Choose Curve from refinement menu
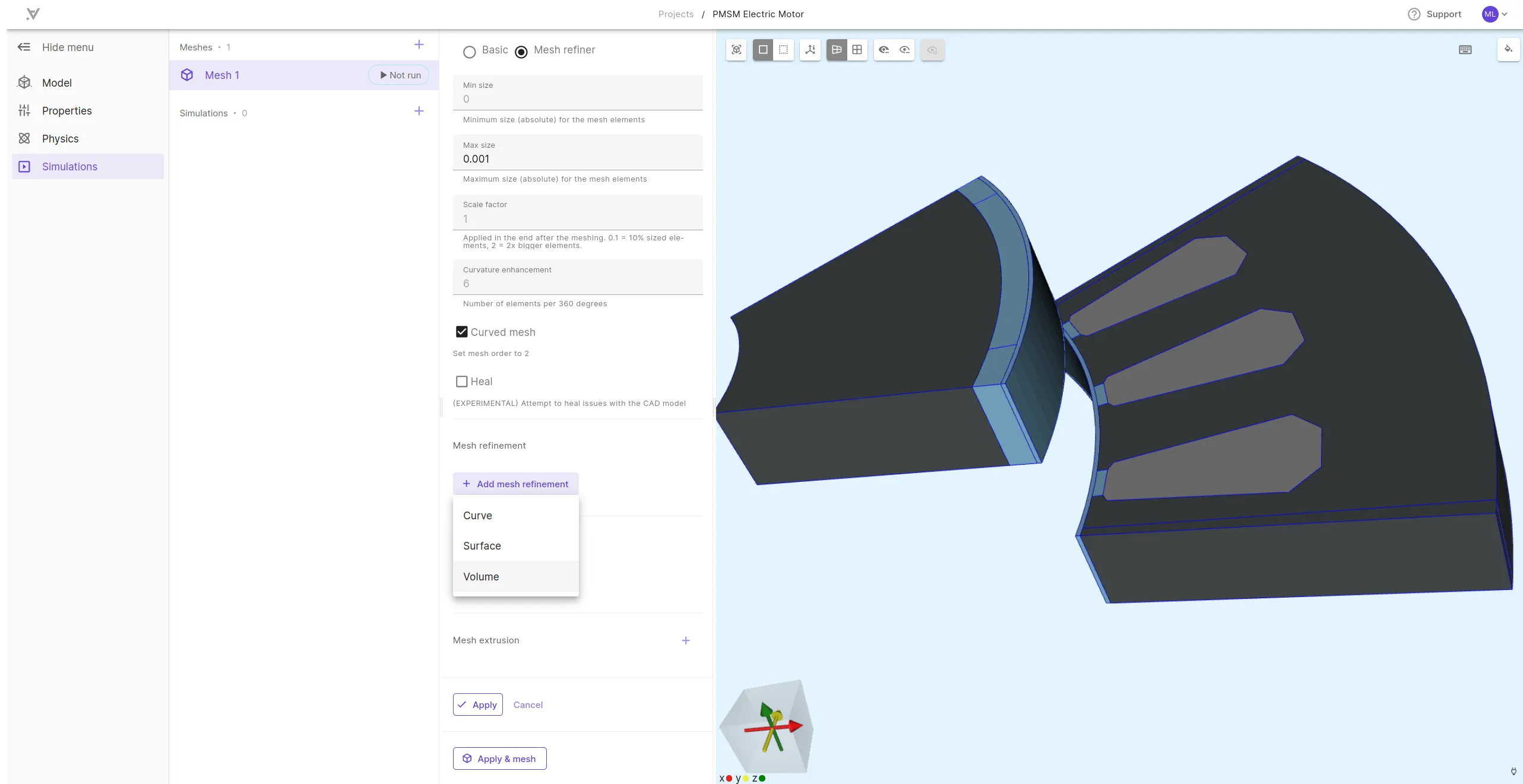Viewport: 1523px width, 784px height. (515, 515)
